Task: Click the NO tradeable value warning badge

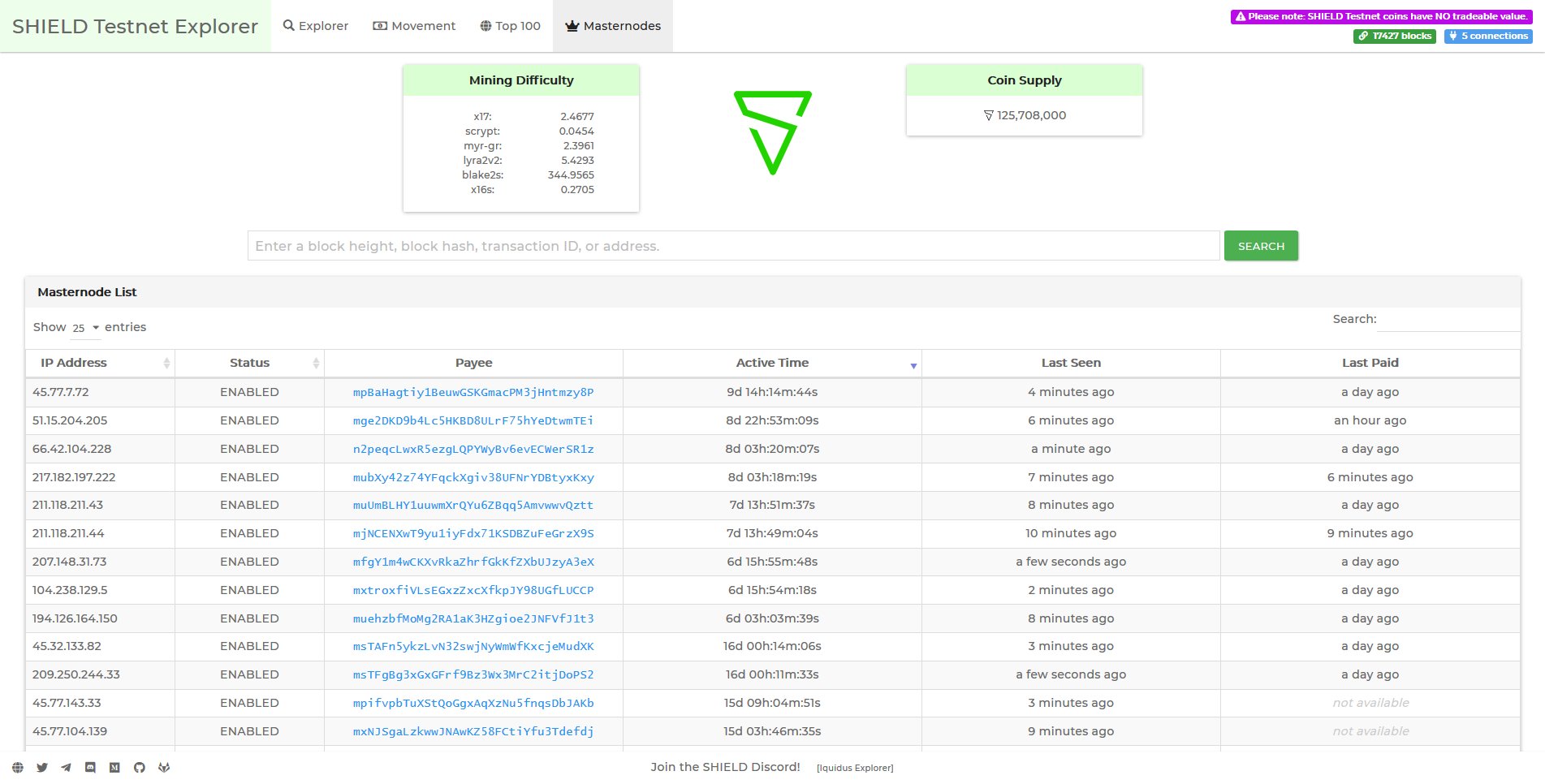Action: [x=1381, y=16]
